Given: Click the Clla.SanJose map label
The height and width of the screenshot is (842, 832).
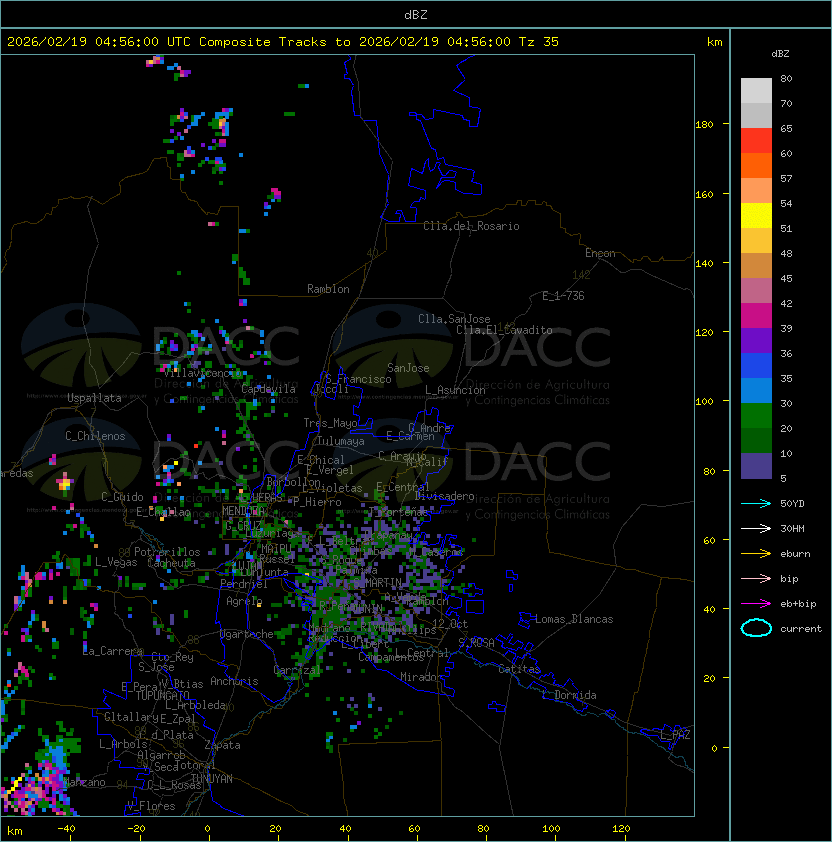Looking at the screenshot, I should [454, 319].
